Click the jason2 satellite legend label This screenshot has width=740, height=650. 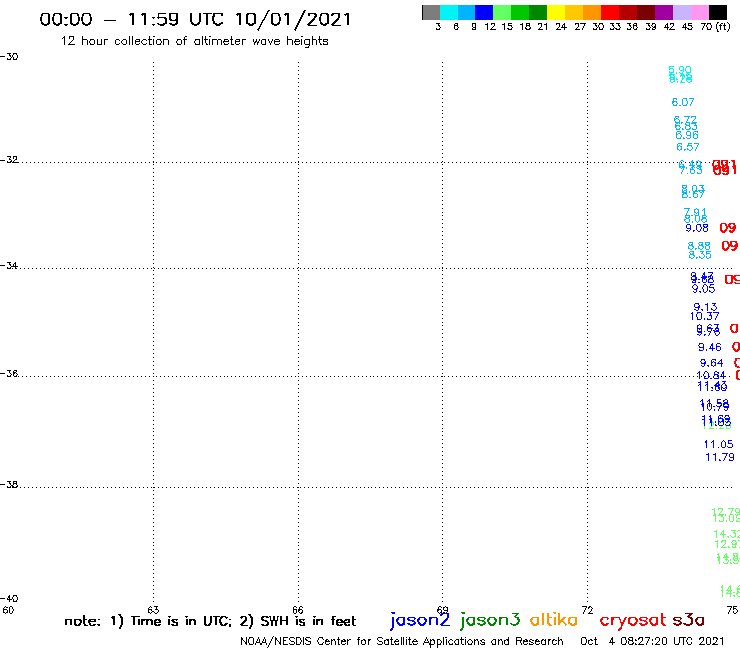pos(420,621)
